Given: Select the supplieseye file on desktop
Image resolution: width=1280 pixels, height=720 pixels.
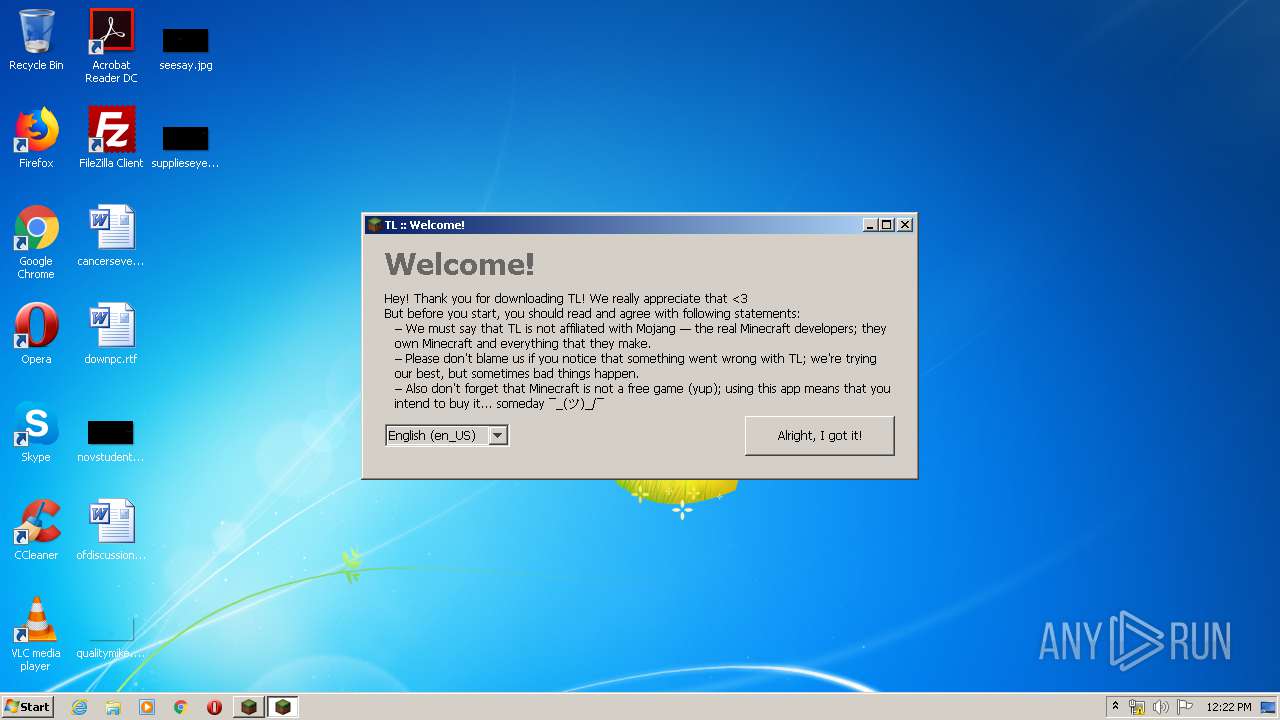Looking at the screenshot, I should coord(185,146).
